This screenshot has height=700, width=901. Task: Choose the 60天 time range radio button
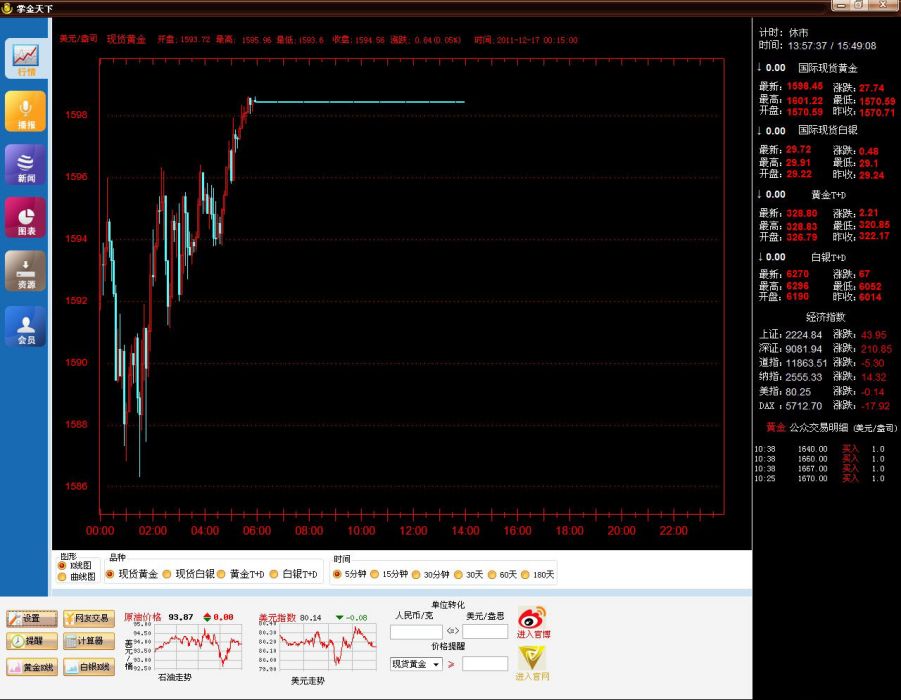click(492, 574)
